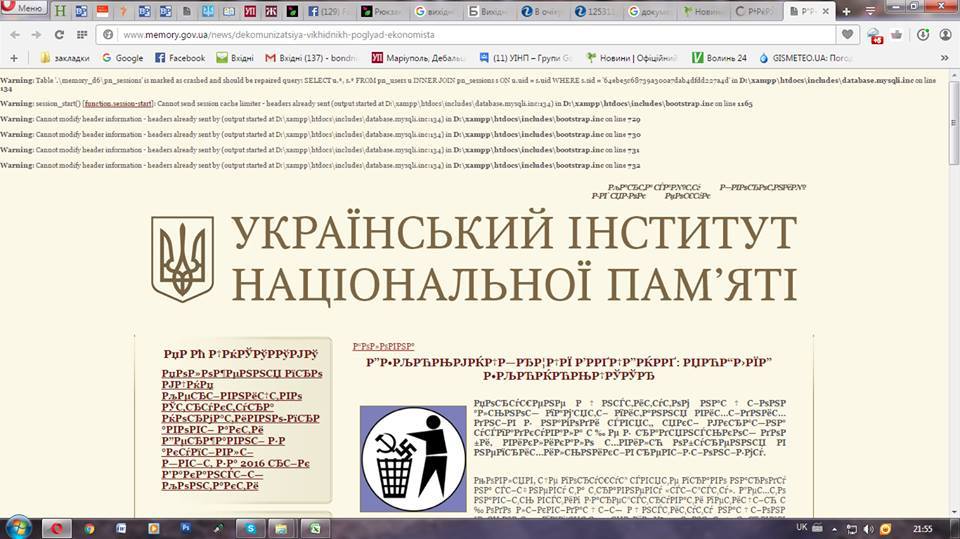Image resolution: width=960 pixels, height=539 pixels.
Task: Click the decommunization trash bin article image
Action: 413,459
